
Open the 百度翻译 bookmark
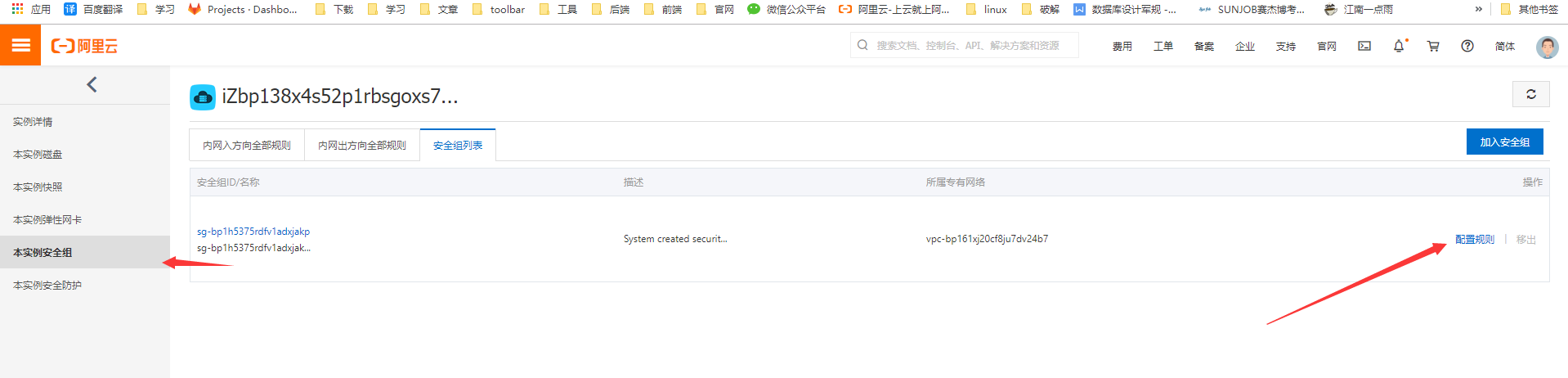[93, 9]
